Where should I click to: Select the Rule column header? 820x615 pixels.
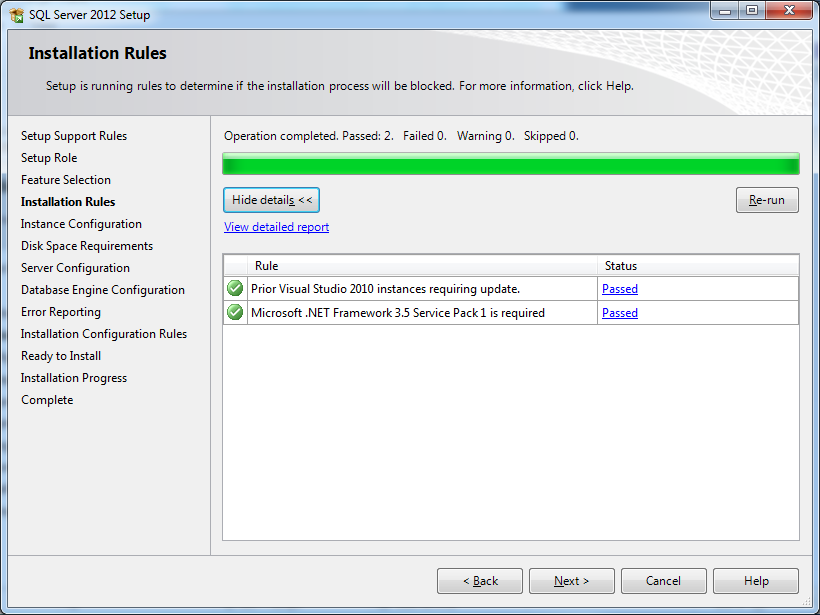[422, 266]
